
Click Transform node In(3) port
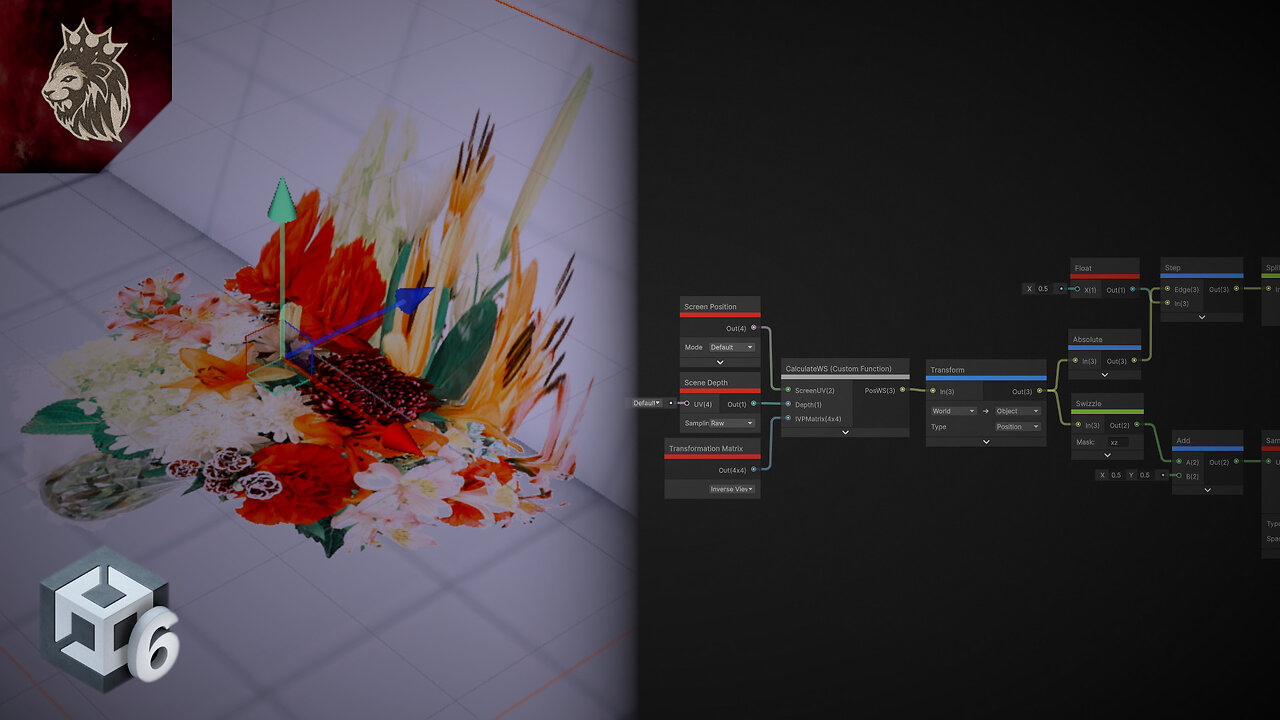coord(933,391)
